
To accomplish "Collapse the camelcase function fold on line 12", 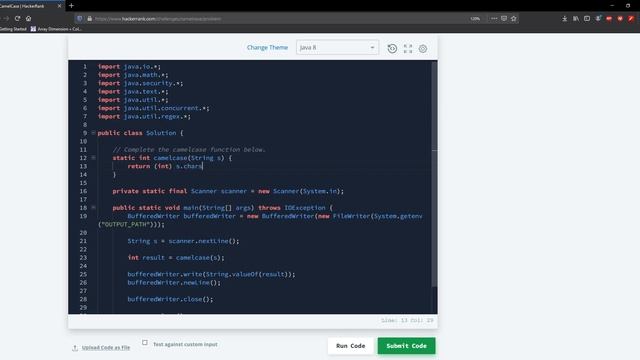I will click(x=93, y=158).
